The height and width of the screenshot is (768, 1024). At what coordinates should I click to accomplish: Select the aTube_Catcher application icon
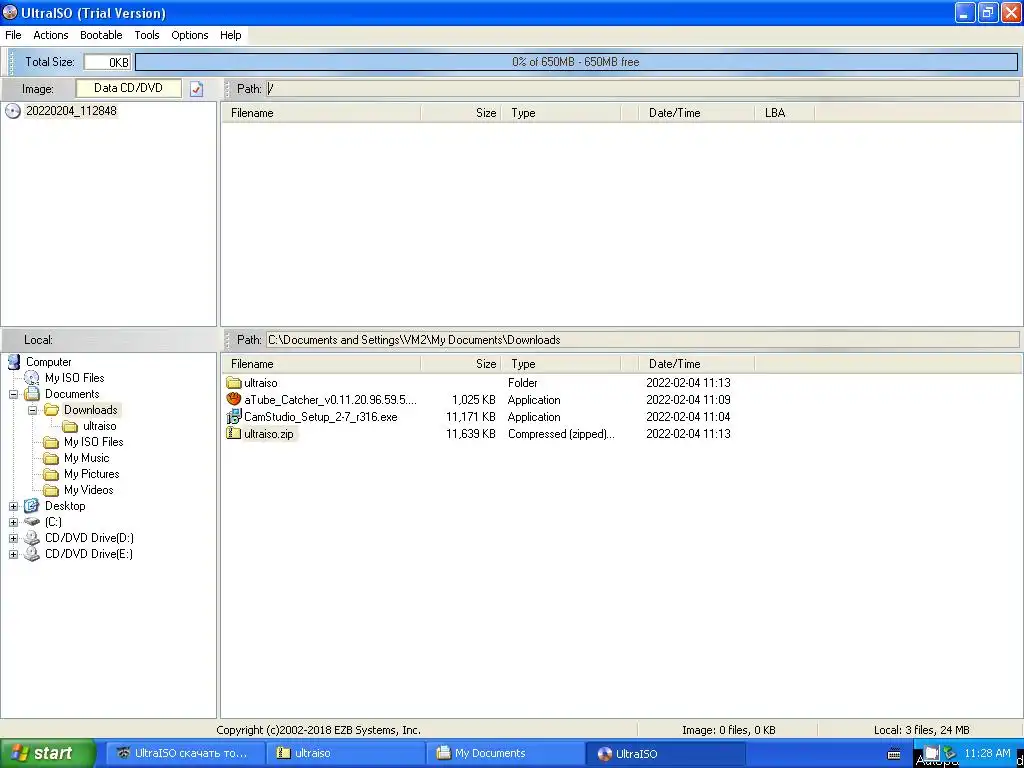[x=233, y=399]
